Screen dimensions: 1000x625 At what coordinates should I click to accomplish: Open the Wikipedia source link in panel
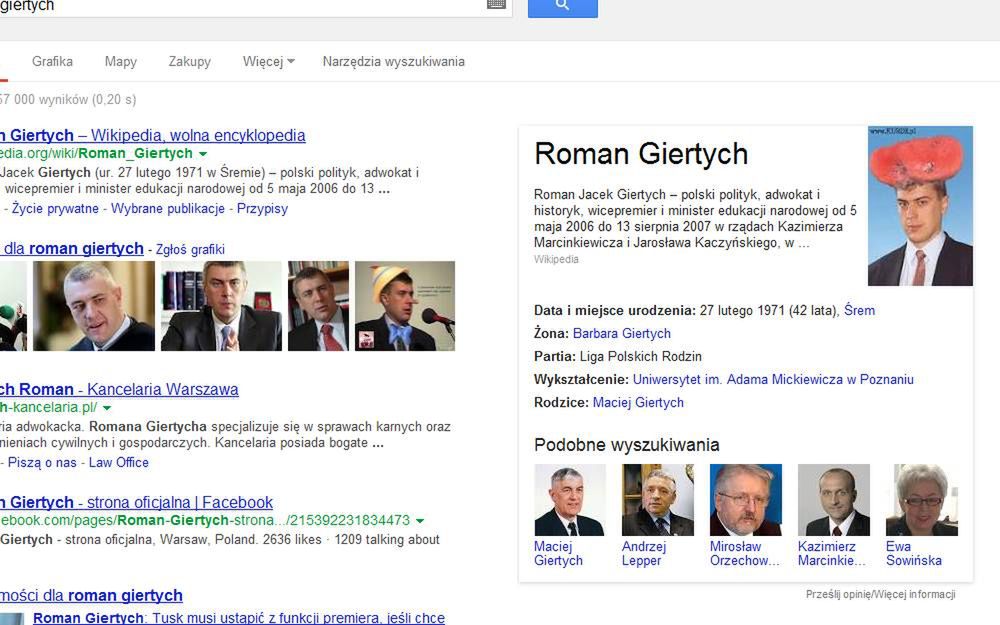point(556,260)
